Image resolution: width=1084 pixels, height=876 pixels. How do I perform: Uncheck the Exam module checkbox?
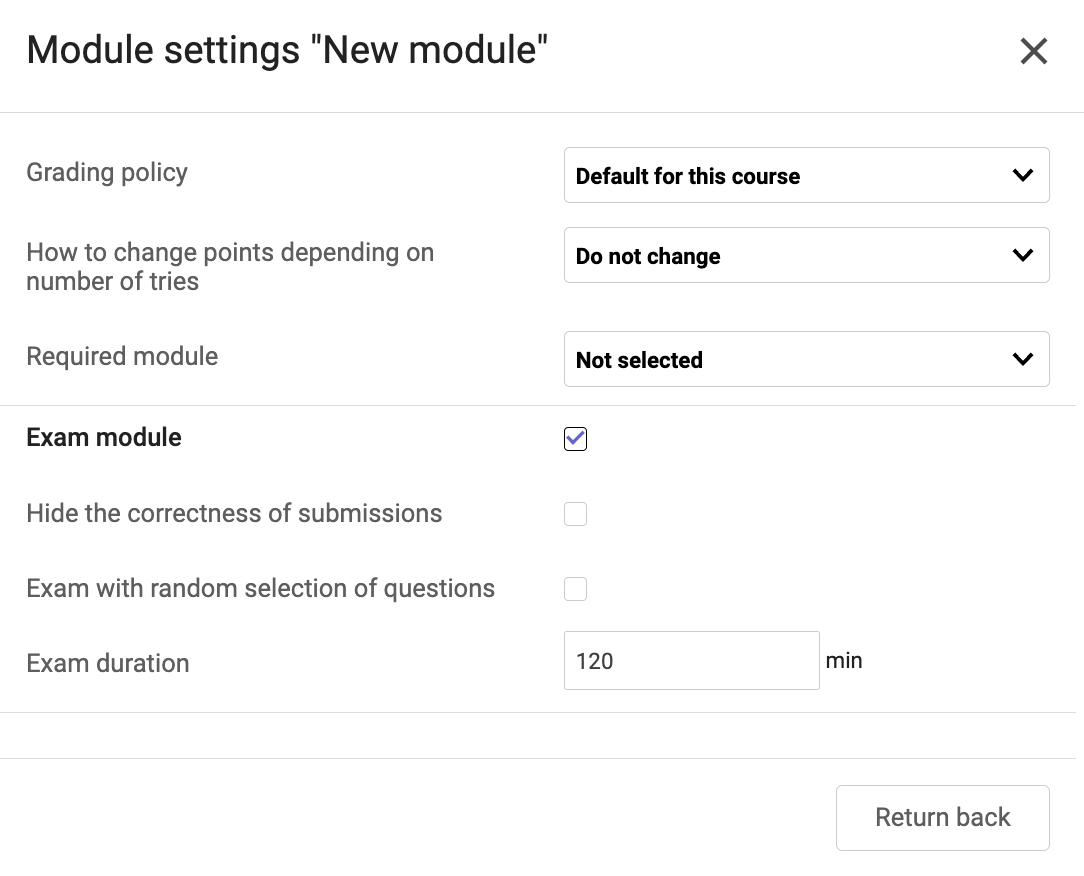click(x=575, y=439)
